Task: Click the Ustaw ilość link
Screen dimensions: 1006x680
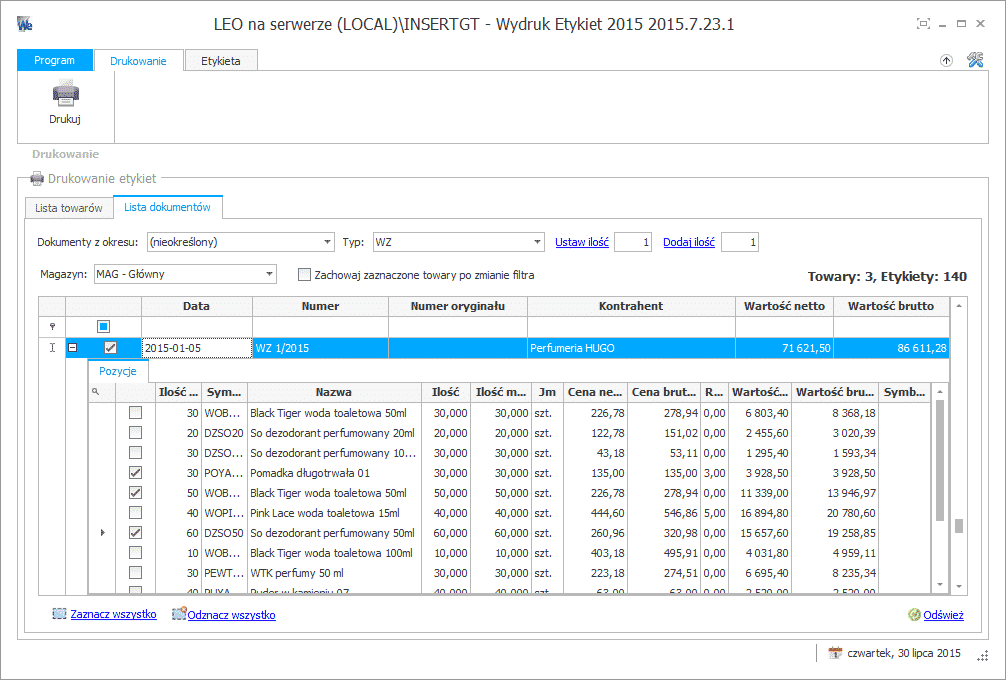Action: point(582,242)
